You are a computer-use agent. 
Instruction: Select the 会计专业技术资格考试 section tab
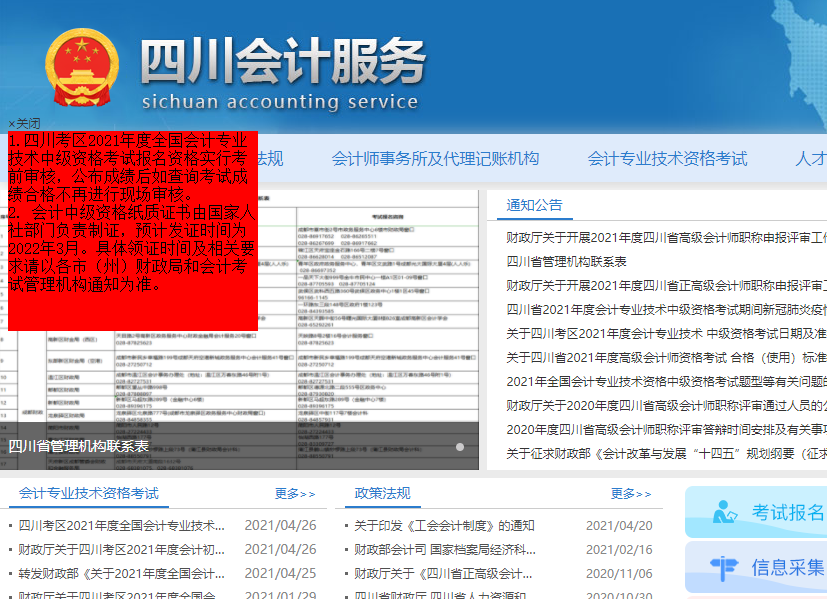tap(88, 493)
